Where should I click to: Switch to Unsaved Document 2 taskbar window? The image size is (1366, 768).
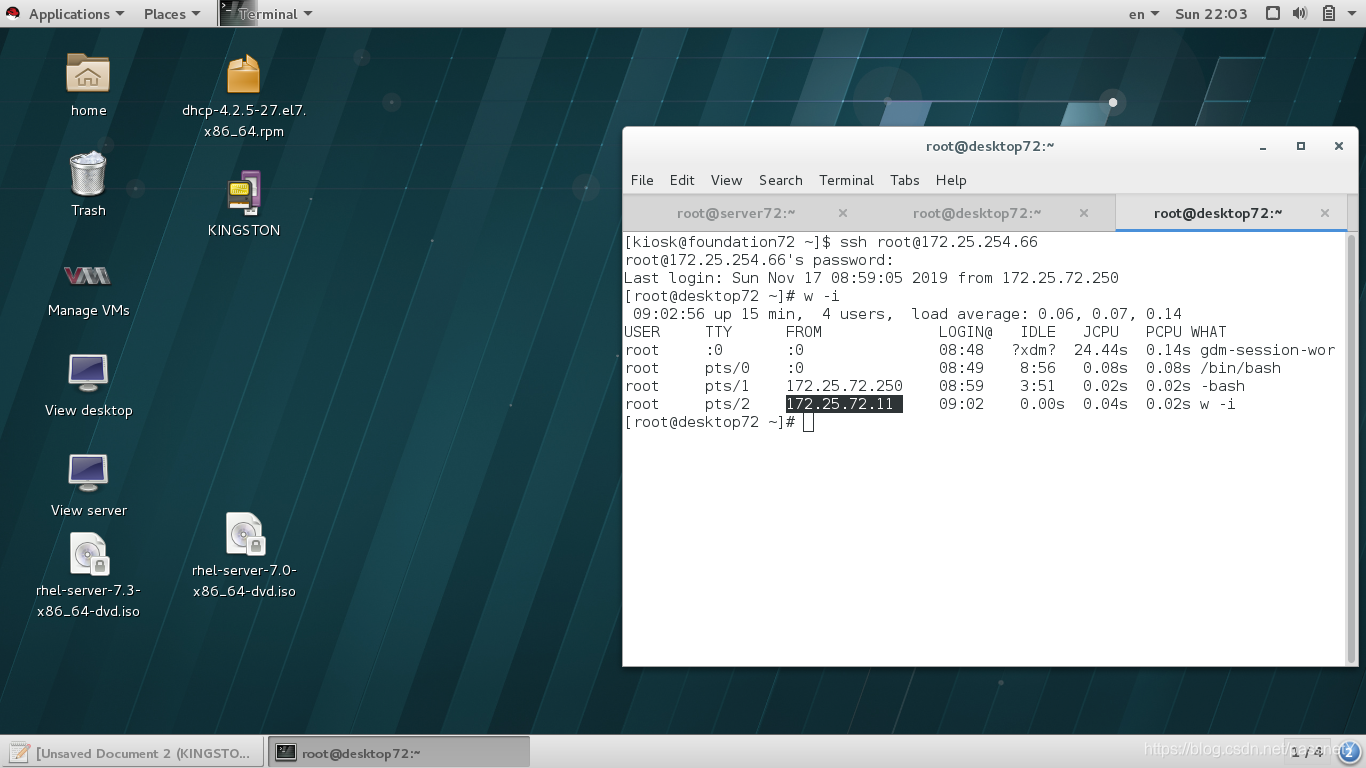[x=134, y=752]
